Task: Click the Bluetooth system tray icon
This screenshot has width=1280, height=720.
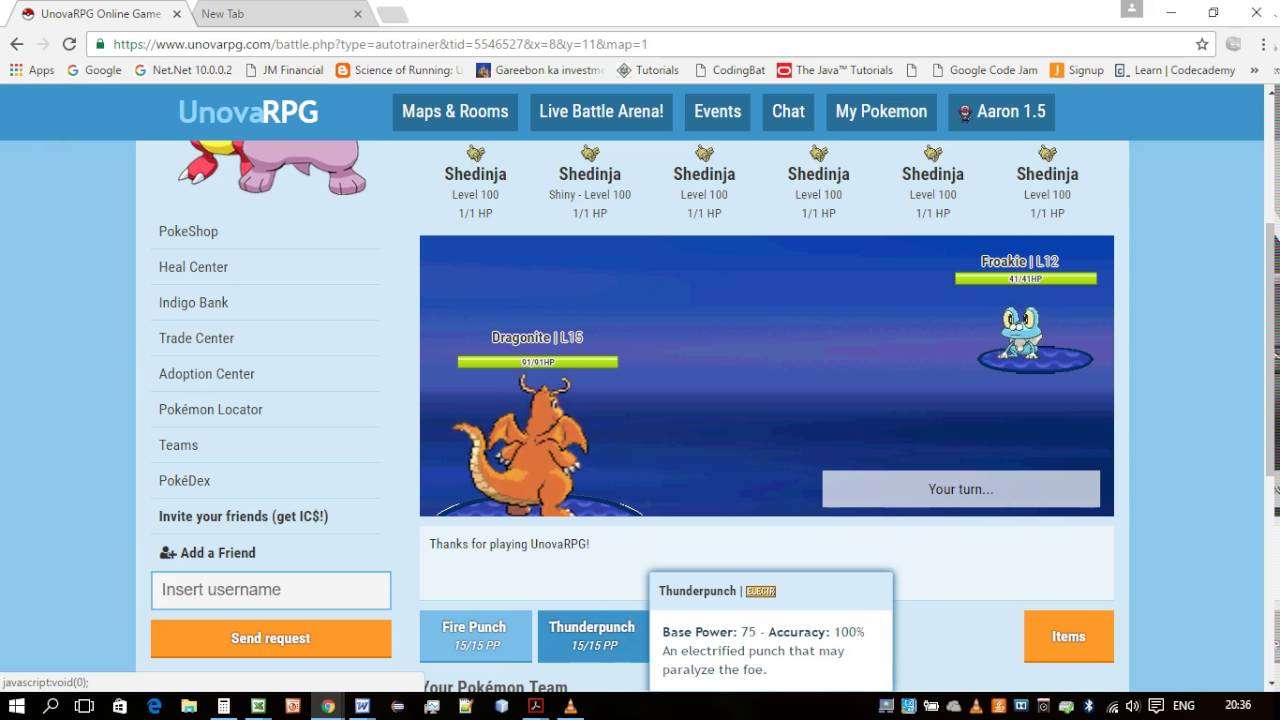Action: click(1089, 706)
